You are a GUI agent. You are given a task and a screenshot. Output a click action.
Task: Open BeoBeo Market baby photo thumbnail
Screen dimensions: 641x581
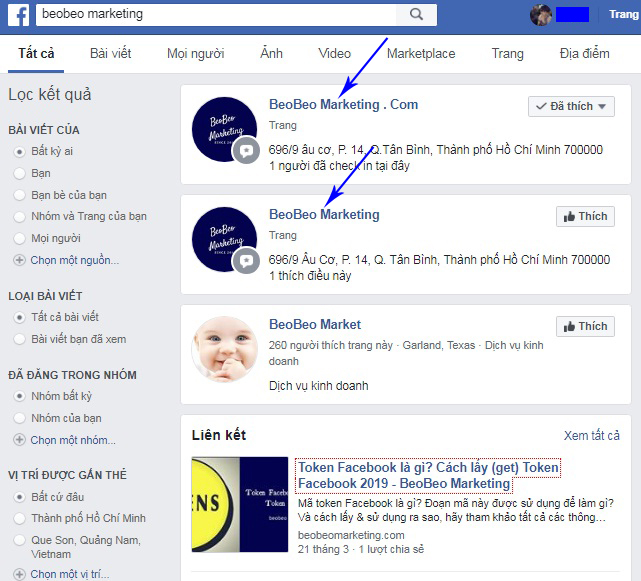tap(224, 349)
